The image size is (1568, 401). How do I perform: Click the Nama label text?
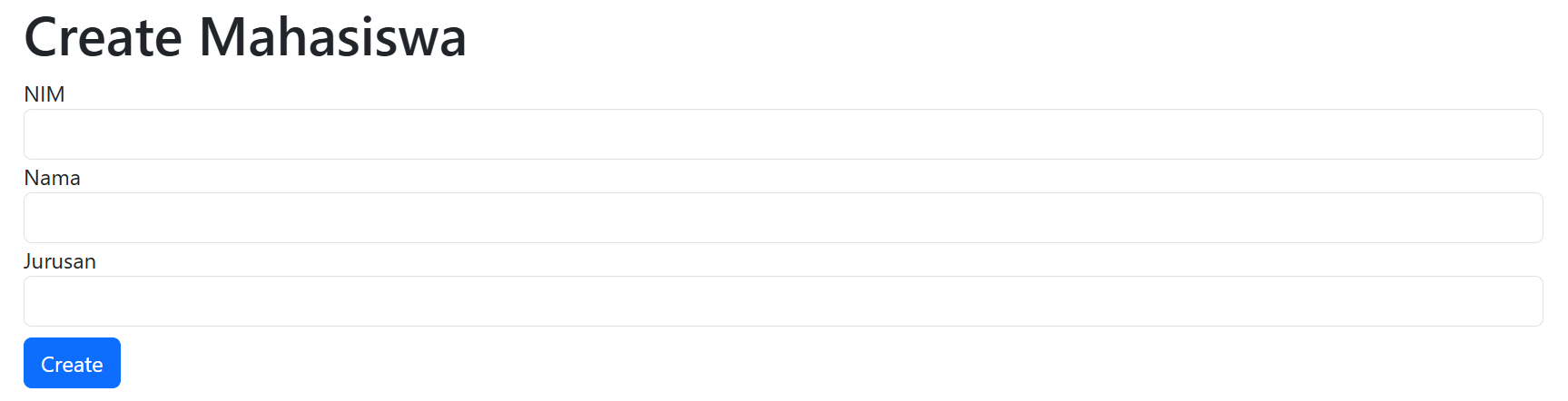pos(52,178)
